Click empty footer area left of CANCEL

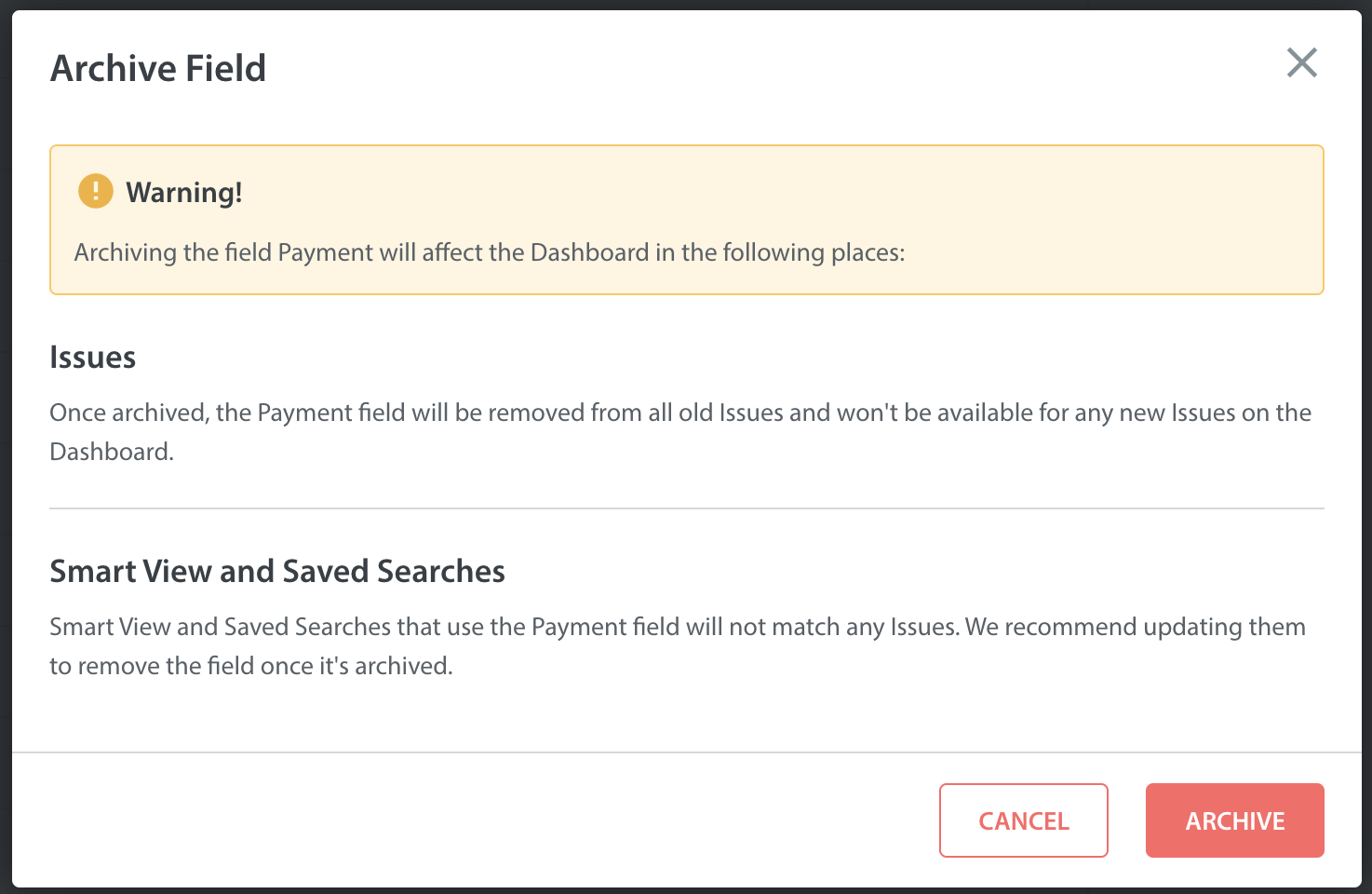pos(465,820)
